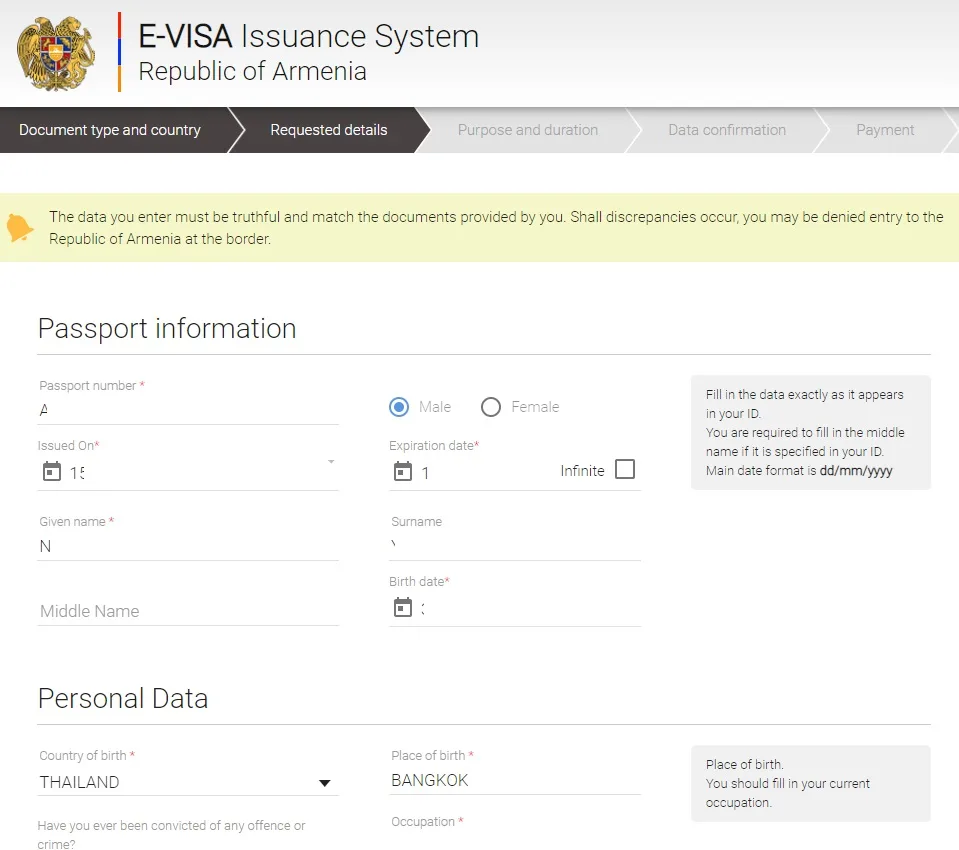The width and height of the screenshot is (959, 850).
Task: Open the Issued On calendar icon
Action: [x=51, y=471]
